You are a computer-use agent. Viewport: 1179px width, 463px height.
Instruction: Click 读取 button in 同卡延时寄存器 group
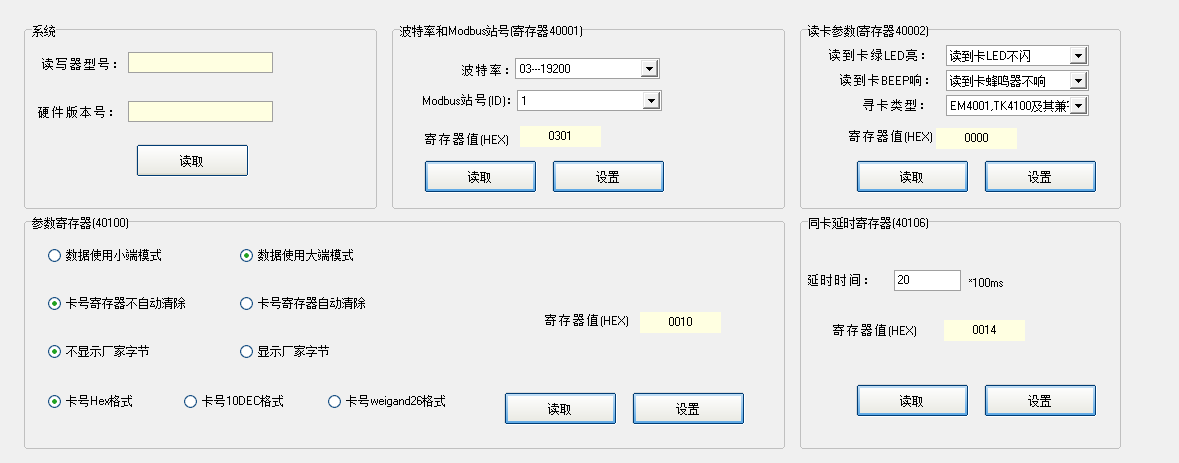pos(911,400)
